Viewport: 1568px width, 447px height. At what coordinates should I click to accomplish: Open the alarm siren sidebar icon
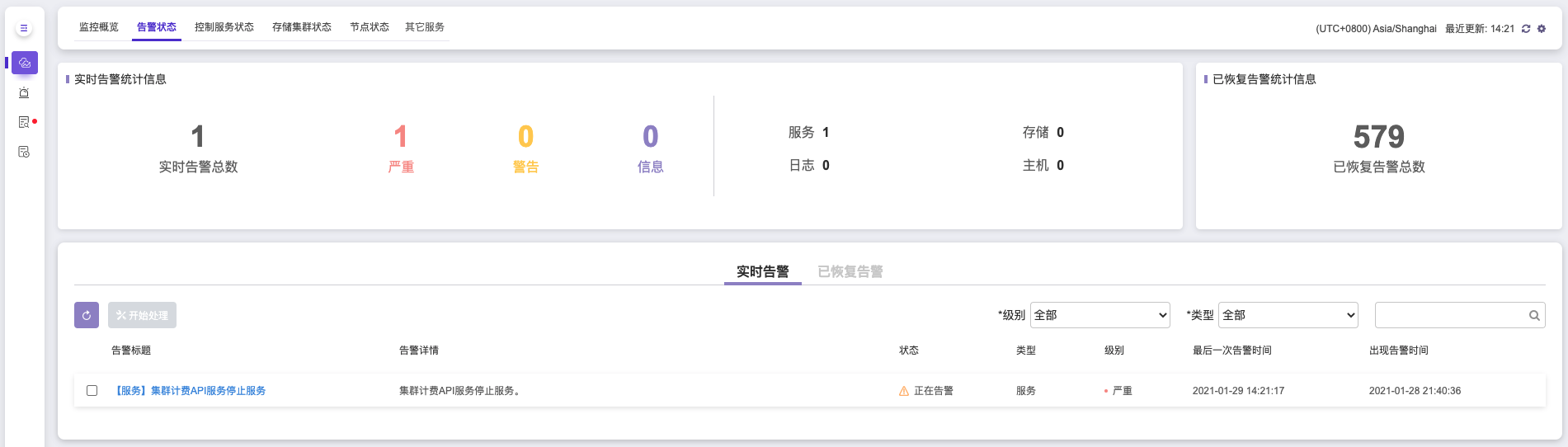(x=24, y=92)
